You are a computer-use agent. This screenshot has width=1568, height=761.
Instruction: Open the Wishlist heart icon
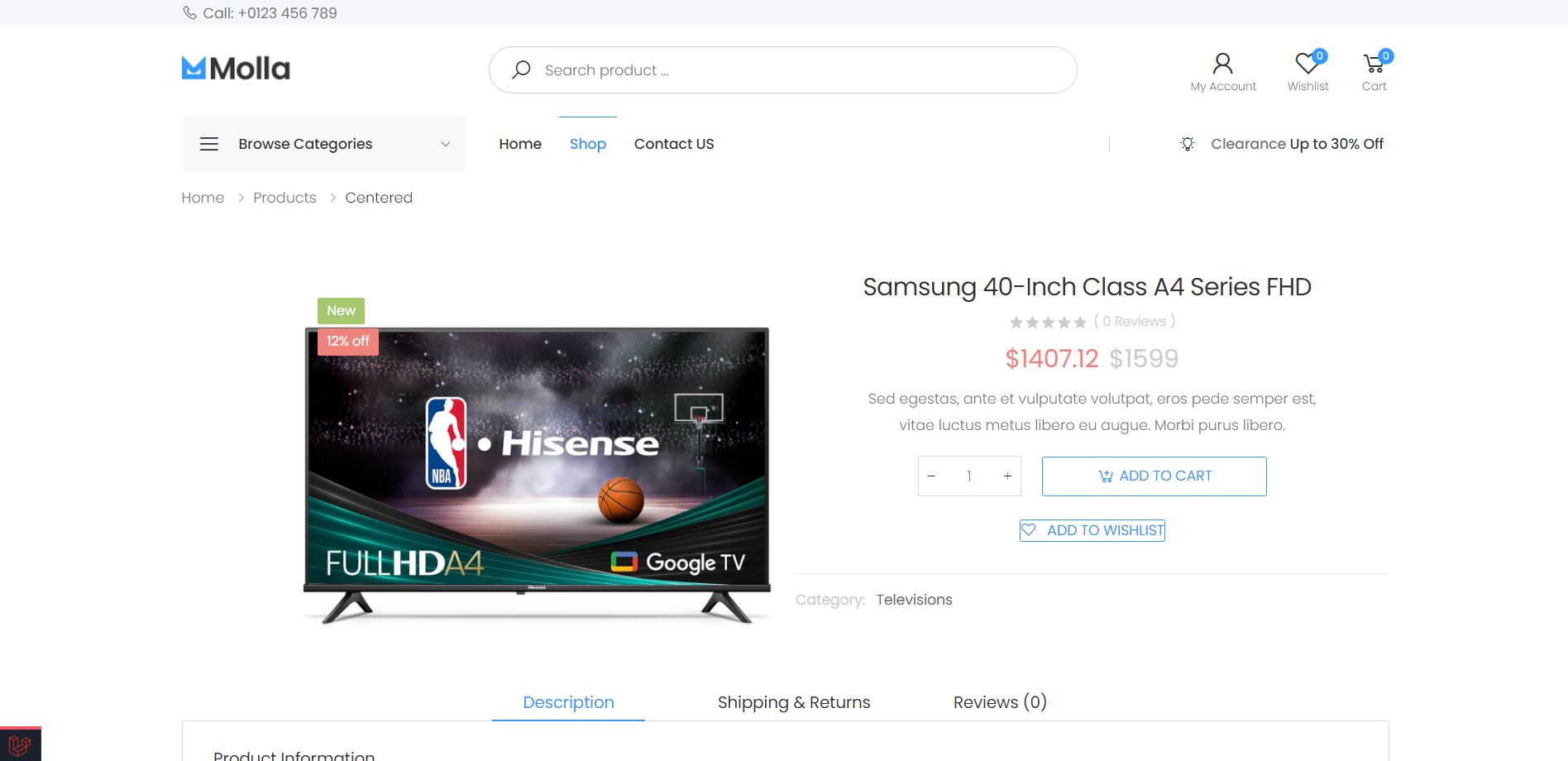[1307, 64]
